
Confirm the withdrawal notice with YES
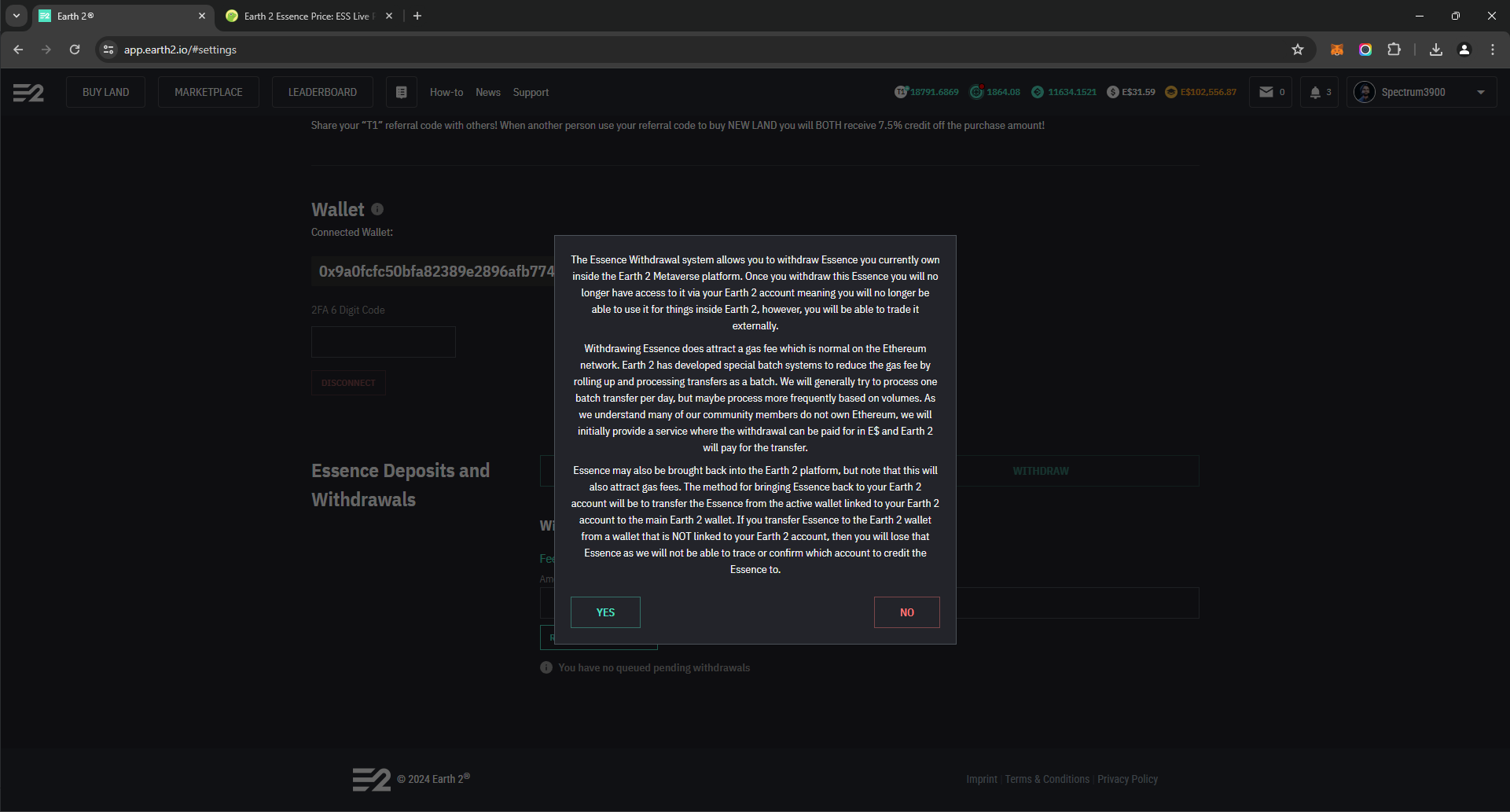tap(605, 612)
